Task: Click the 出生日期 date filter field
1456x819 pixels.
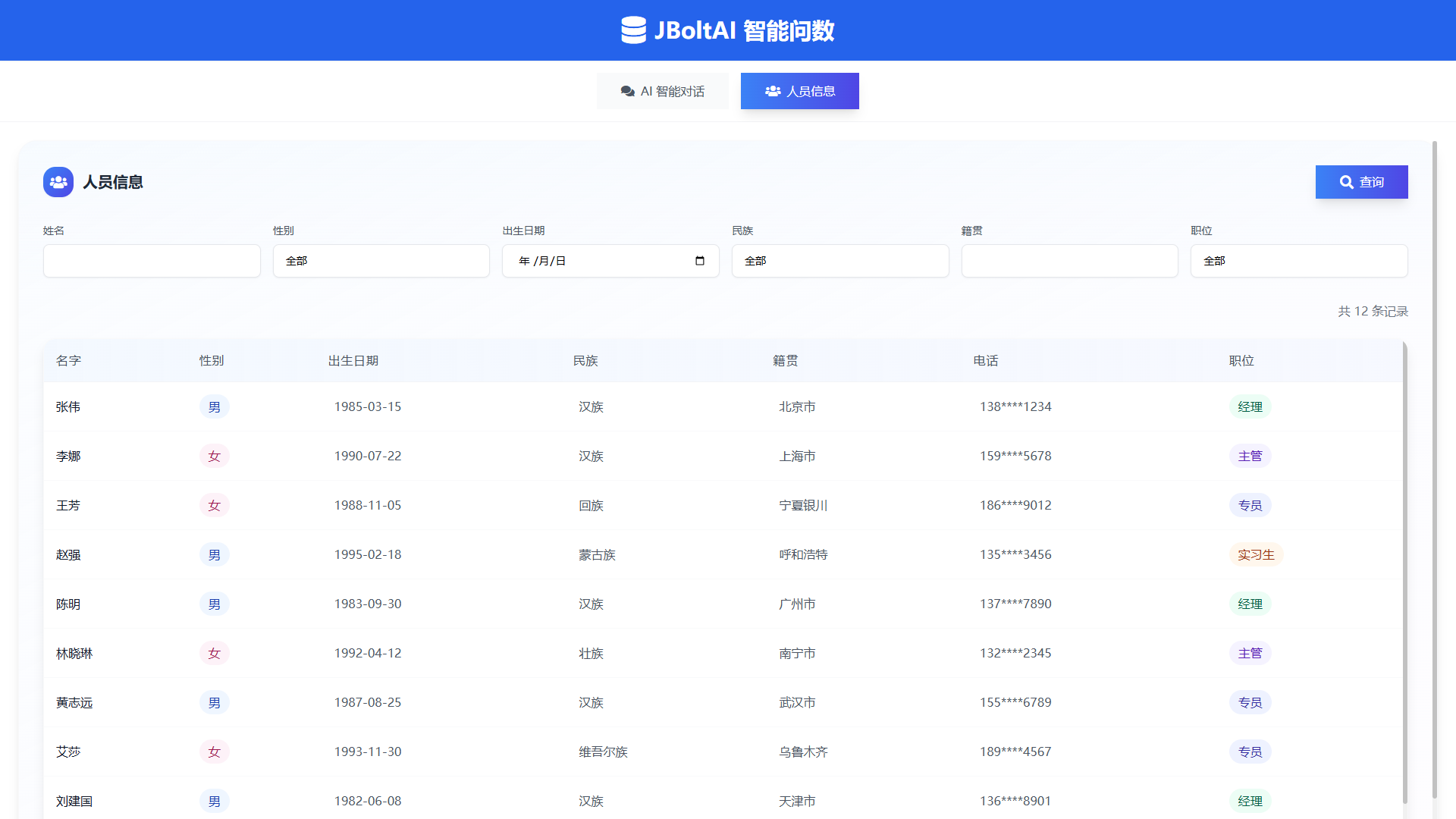Action: (x=610, y=261)
